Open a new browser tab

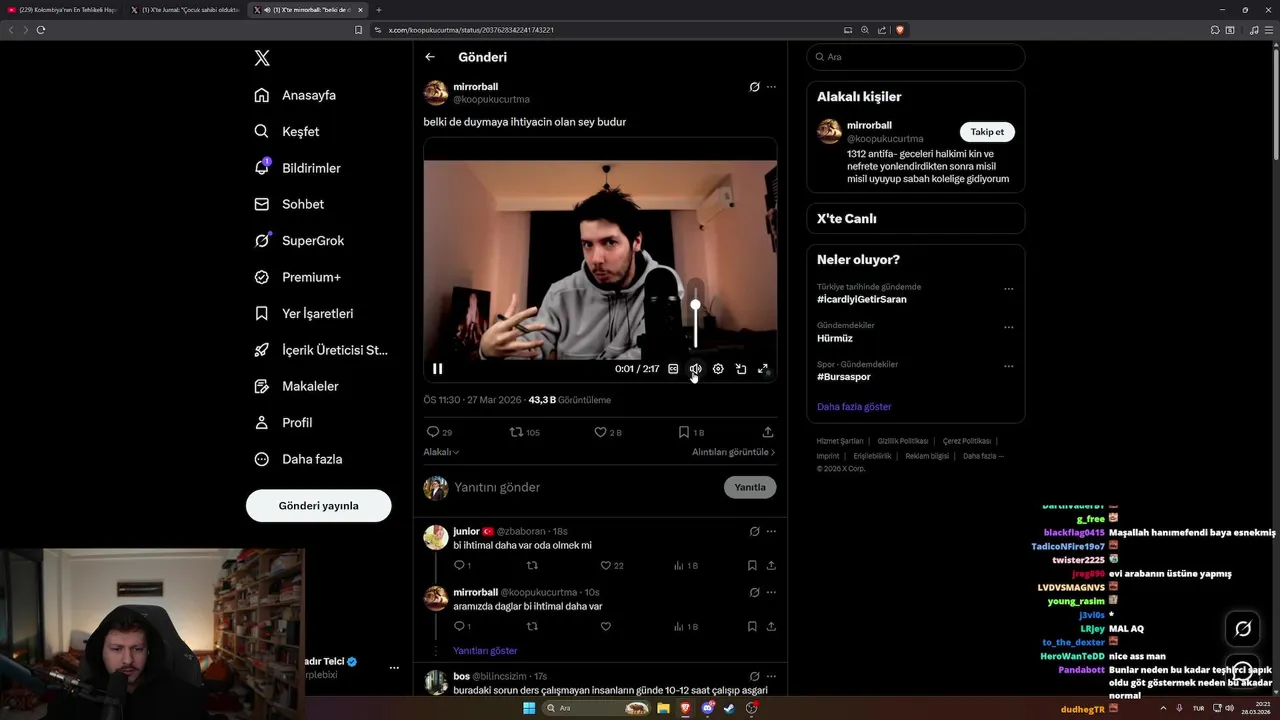379,10
